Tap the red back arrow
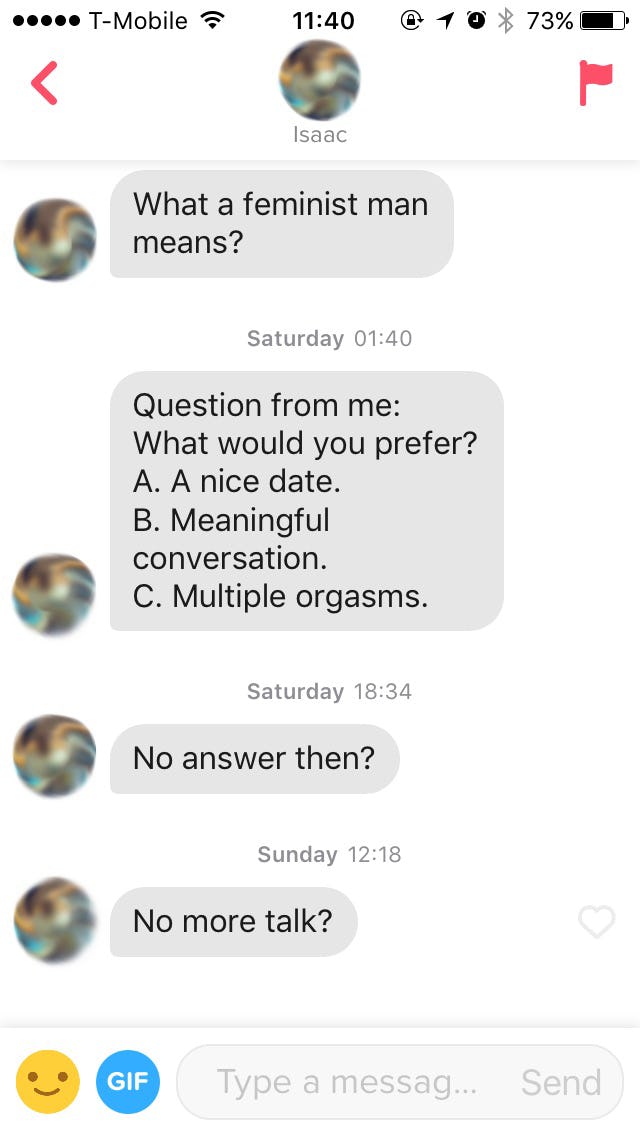 click(x=45, y=84)
